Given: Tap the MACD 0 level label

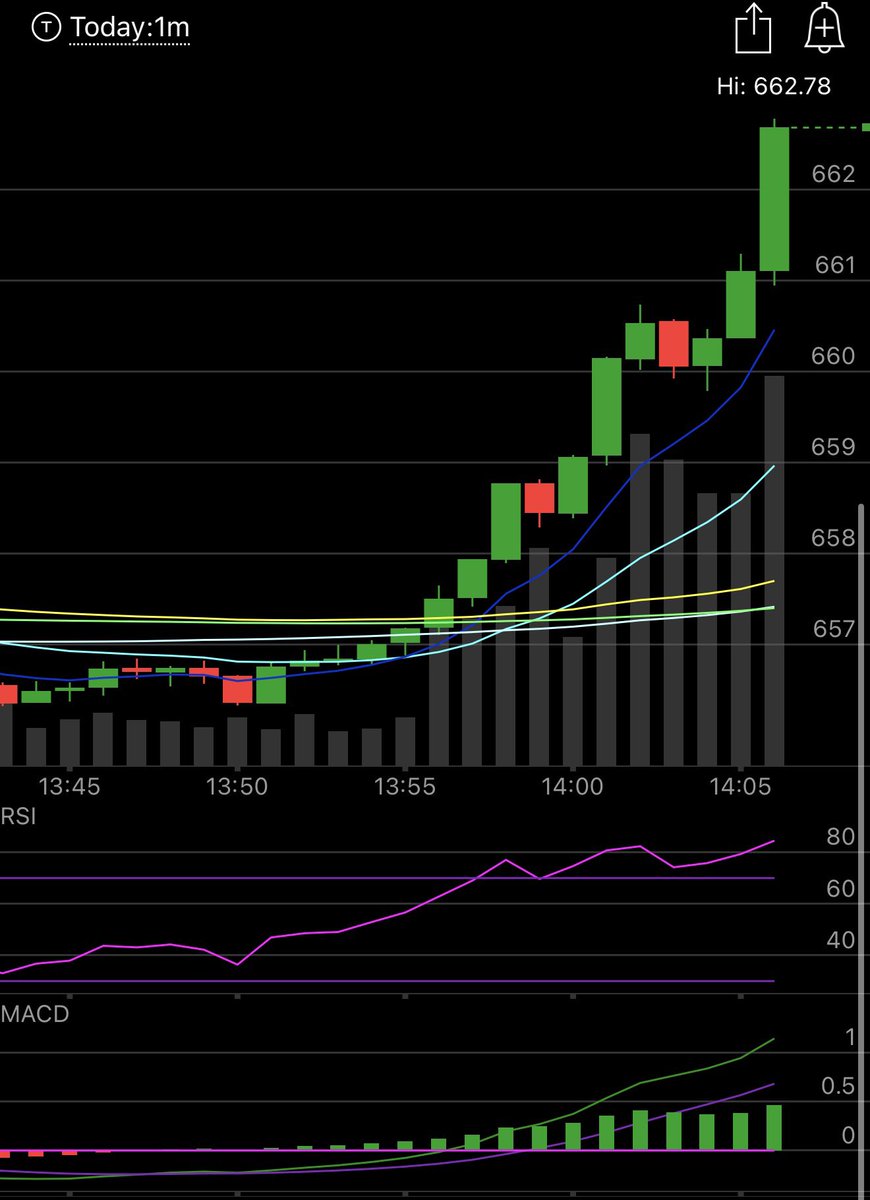Looking at the screenshot, I should click(x=849, y=1135).
